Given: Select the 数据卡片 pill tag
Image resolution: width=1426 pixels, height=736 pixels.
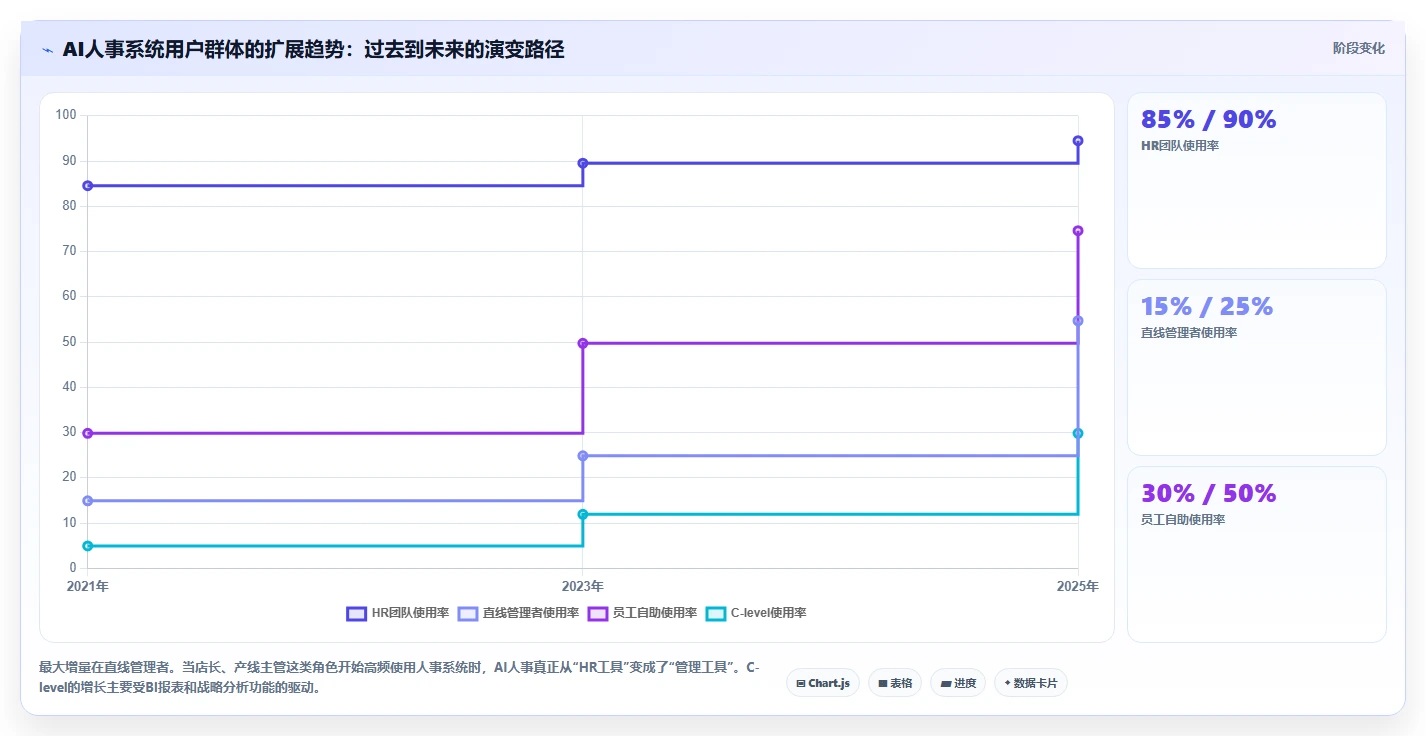Looking at the screenshot, I should [1031, 683].
